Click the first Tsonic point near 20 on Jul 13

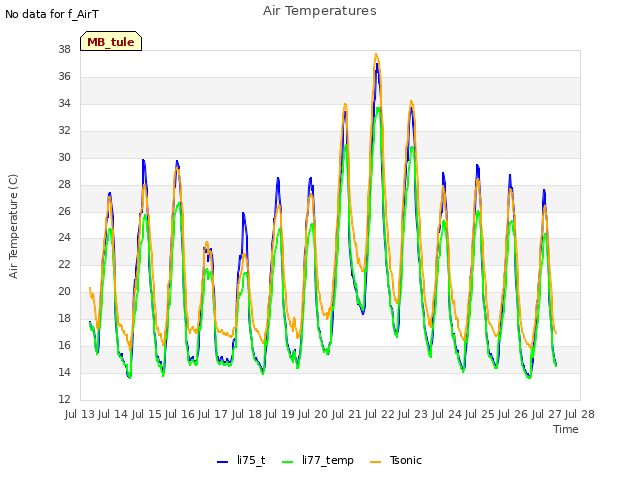coord(90,288)
